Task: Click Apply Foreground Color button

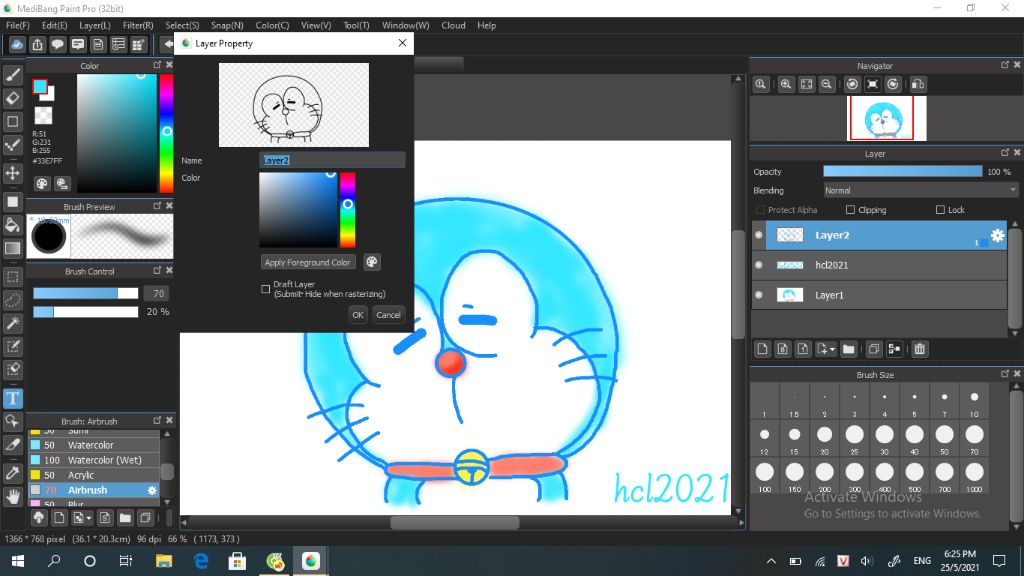Action: click(308, 262)
